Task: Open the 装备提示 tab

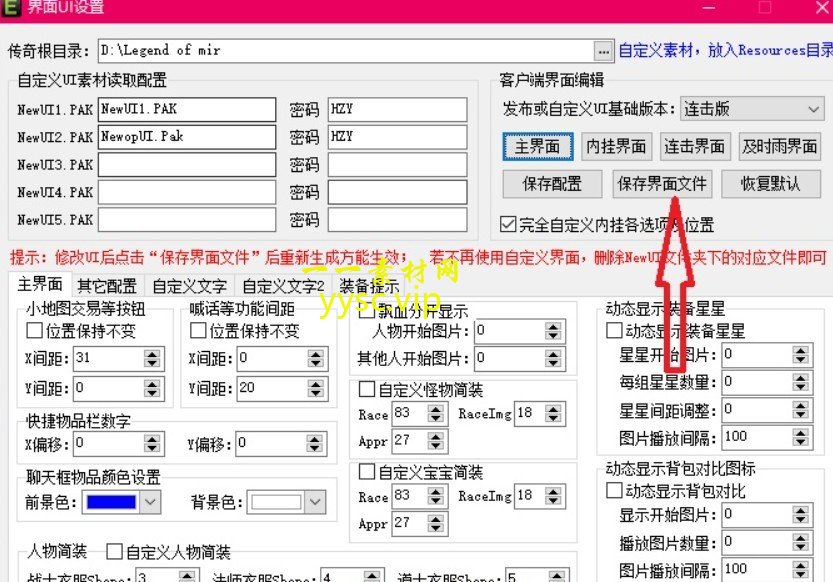Action: pos(369,286)
